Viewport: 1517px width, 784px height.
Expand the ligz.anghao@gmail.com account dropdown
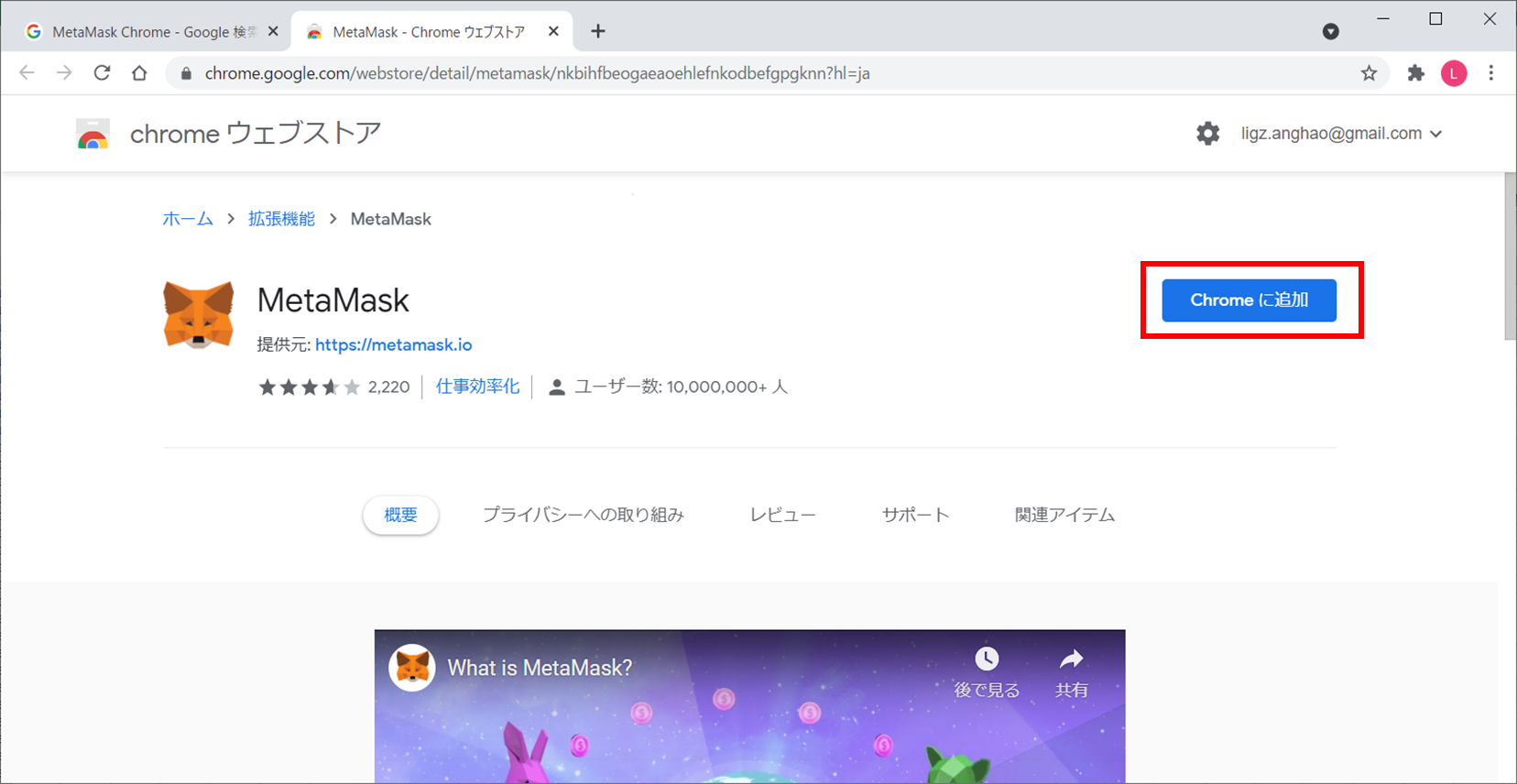coord(1342,134)
